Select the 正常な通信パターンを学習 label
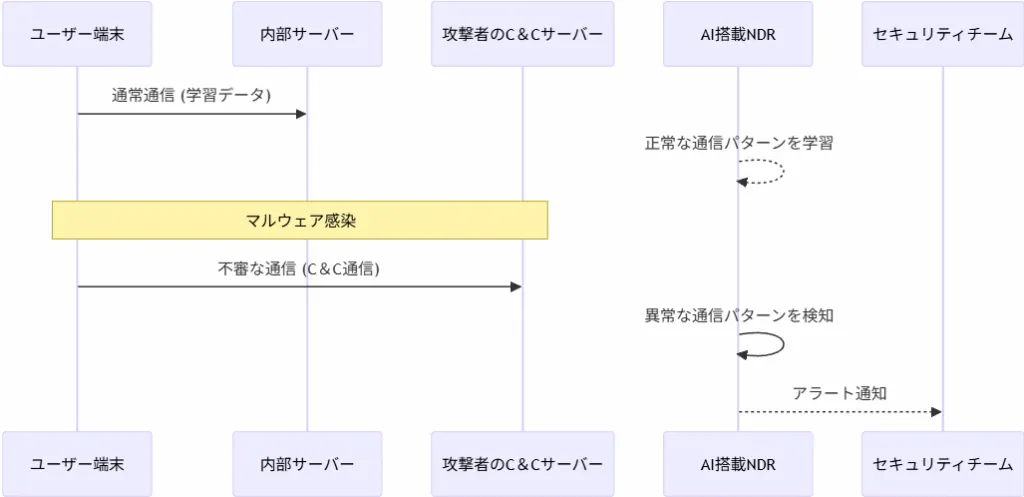Screen dimensions: 1024x497 (x=739, y=143)
